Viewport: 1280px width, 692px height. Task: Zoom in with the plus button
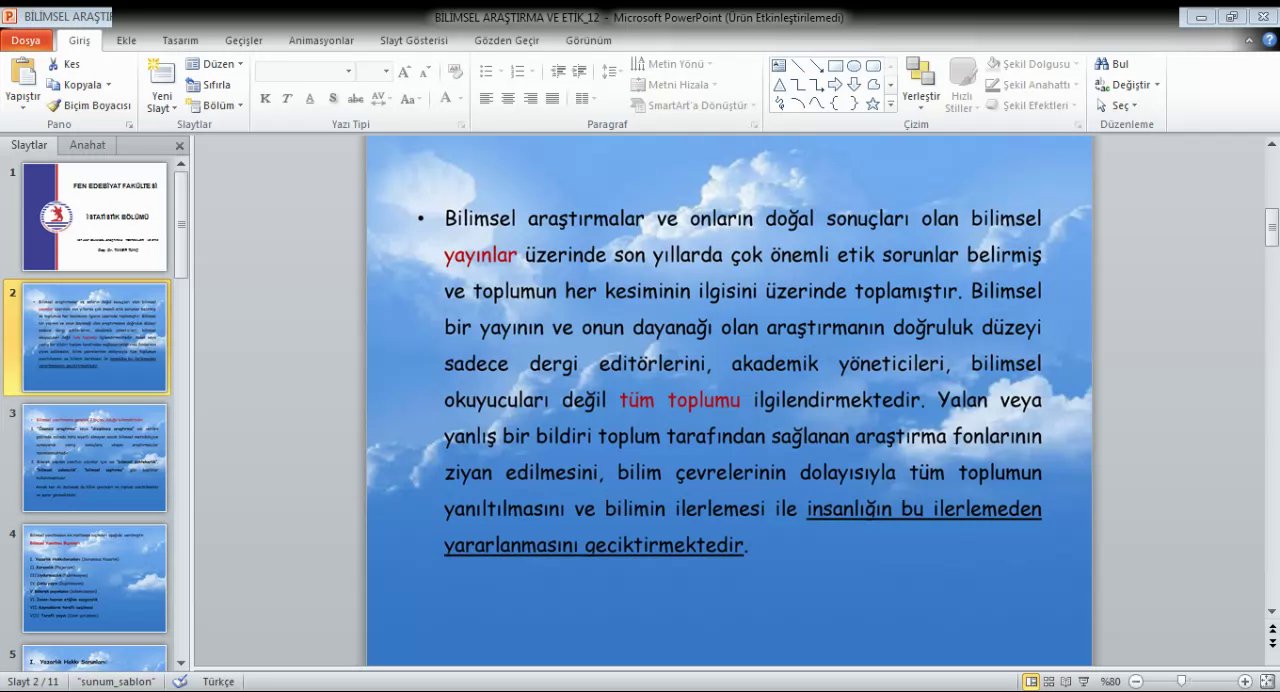[1245, 681]
